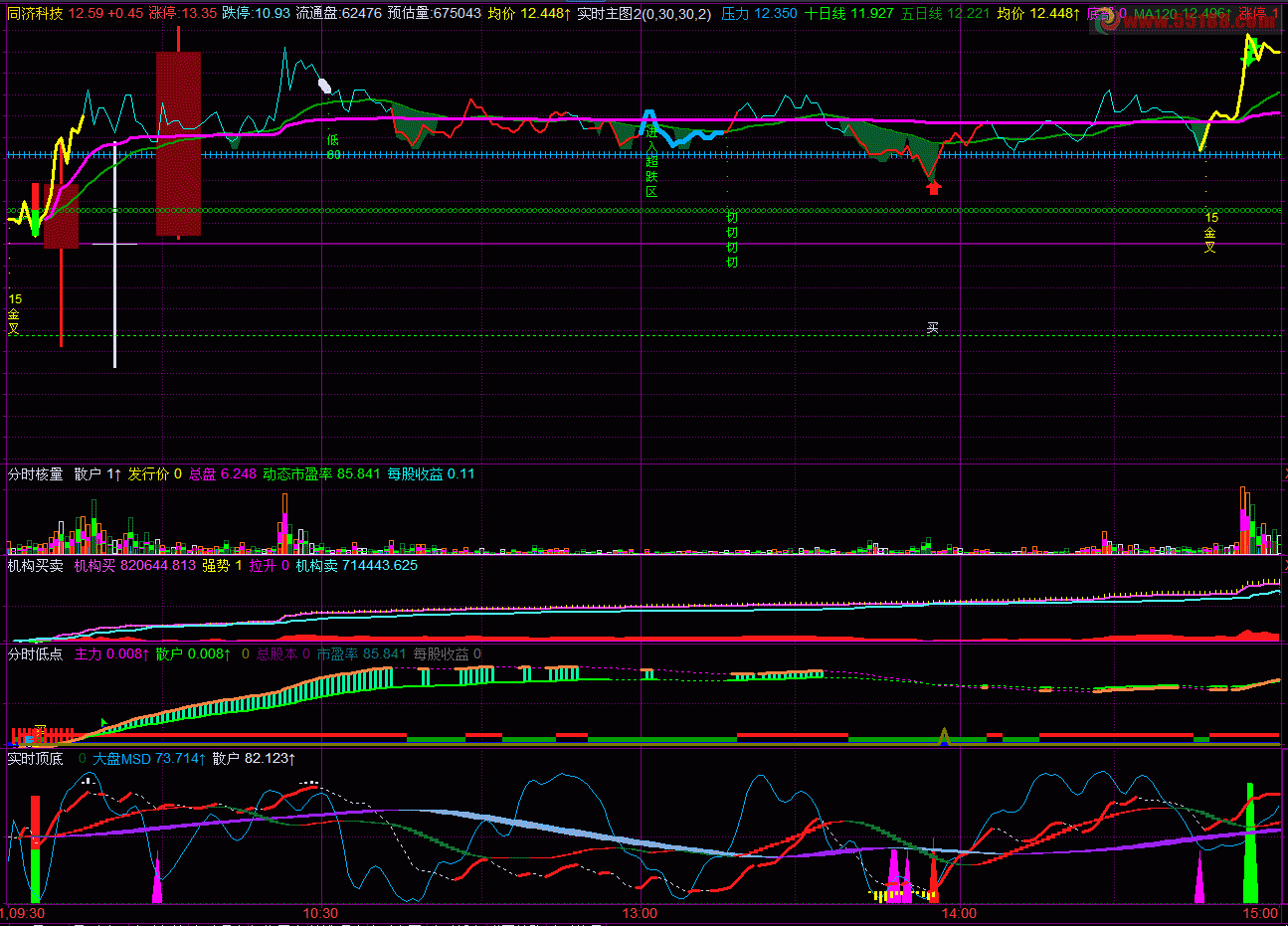Click the large dark red candlestick body
The image size is (1288, 926).
pyautogui.click(x=178, y=144)
